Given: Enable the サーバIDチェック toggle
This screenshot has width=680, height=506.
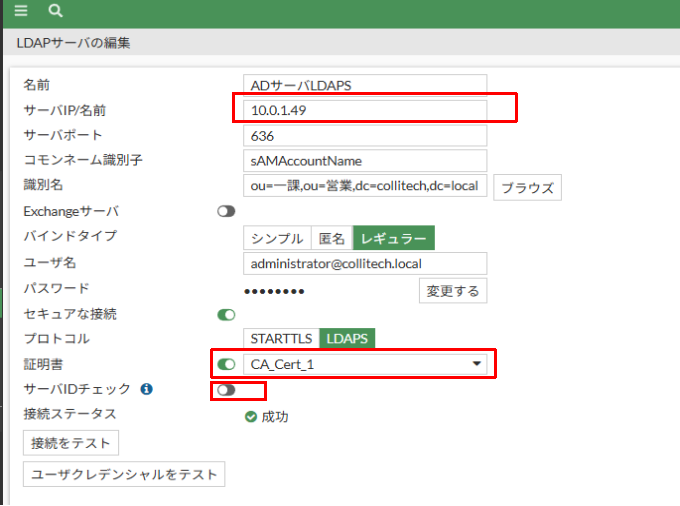Looking at the screenshot, I should 226,390.
